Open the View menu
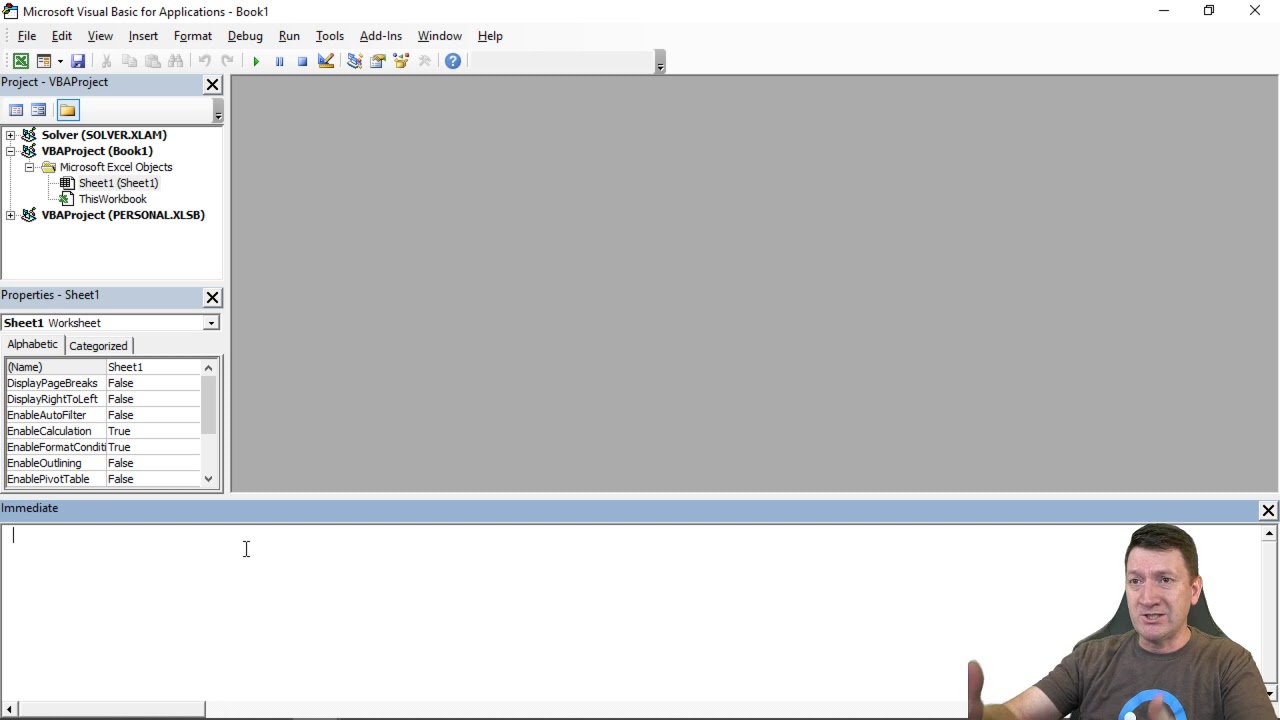Viewport: 1280px width, 720px height. pyautogui.click(x=100, y=36)
